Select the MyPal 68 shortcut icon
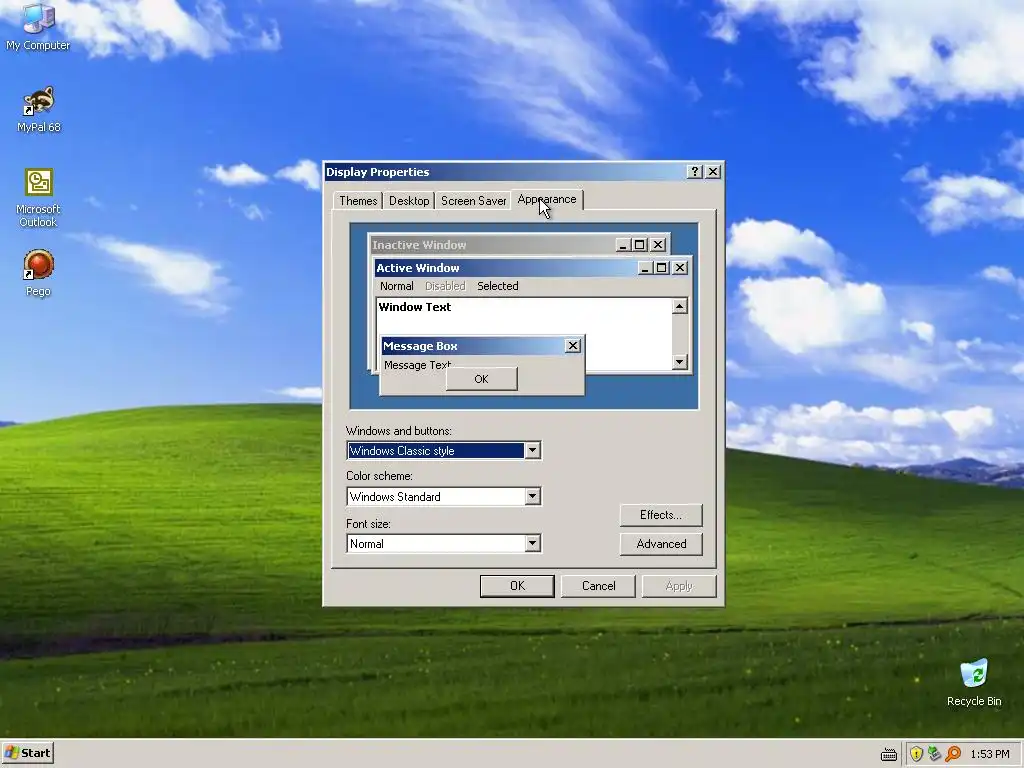 pos(38,108)
